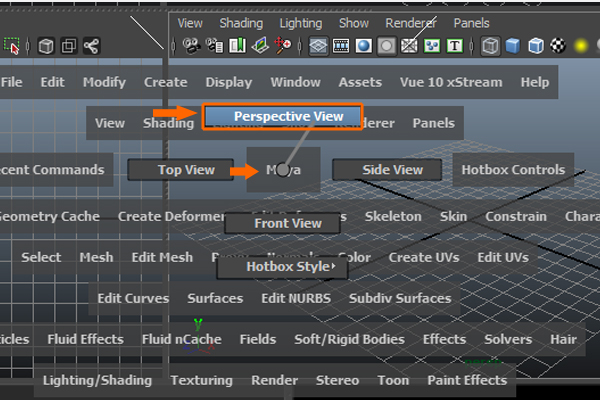Open the Help hotbox menu
The image size is (600, 400).
coord(535,82)
